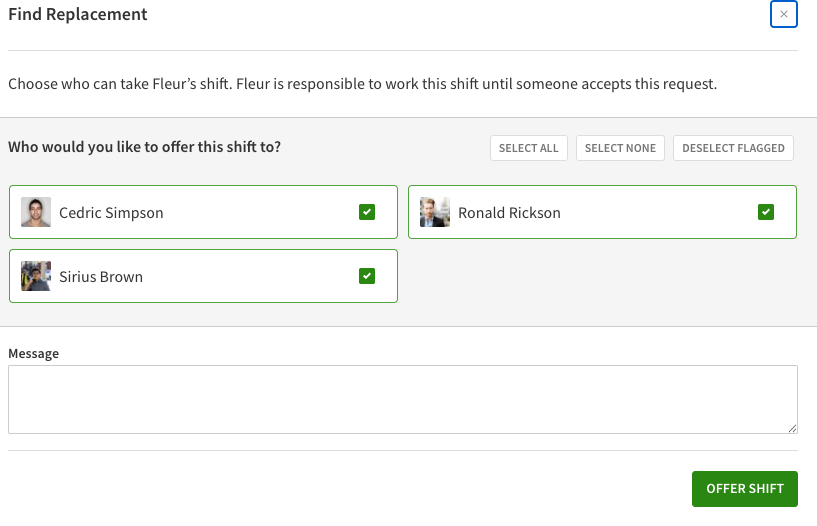
Task: Click Cedric Simpson's profile photo
Action: [36, 212]
